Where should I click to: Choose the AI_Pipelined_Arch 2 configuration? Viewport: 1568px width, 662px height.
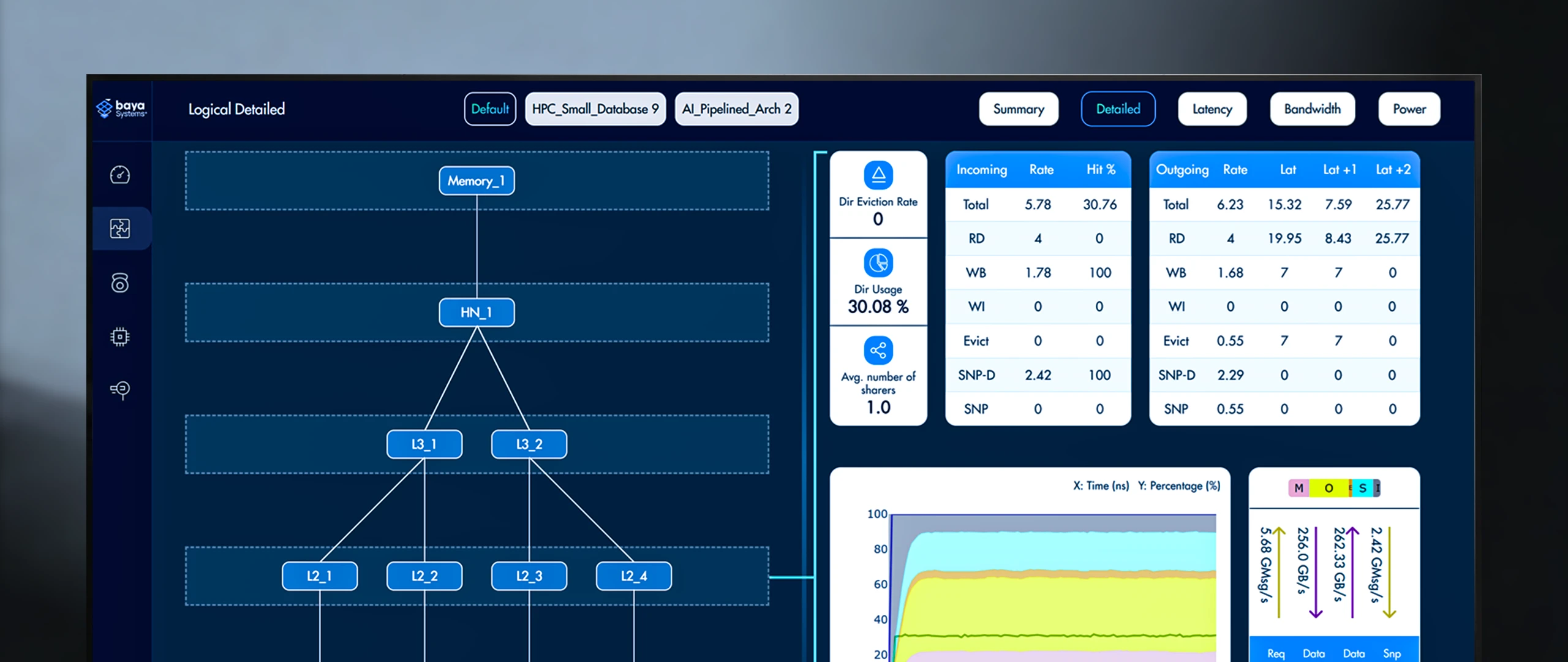[737, 109]
